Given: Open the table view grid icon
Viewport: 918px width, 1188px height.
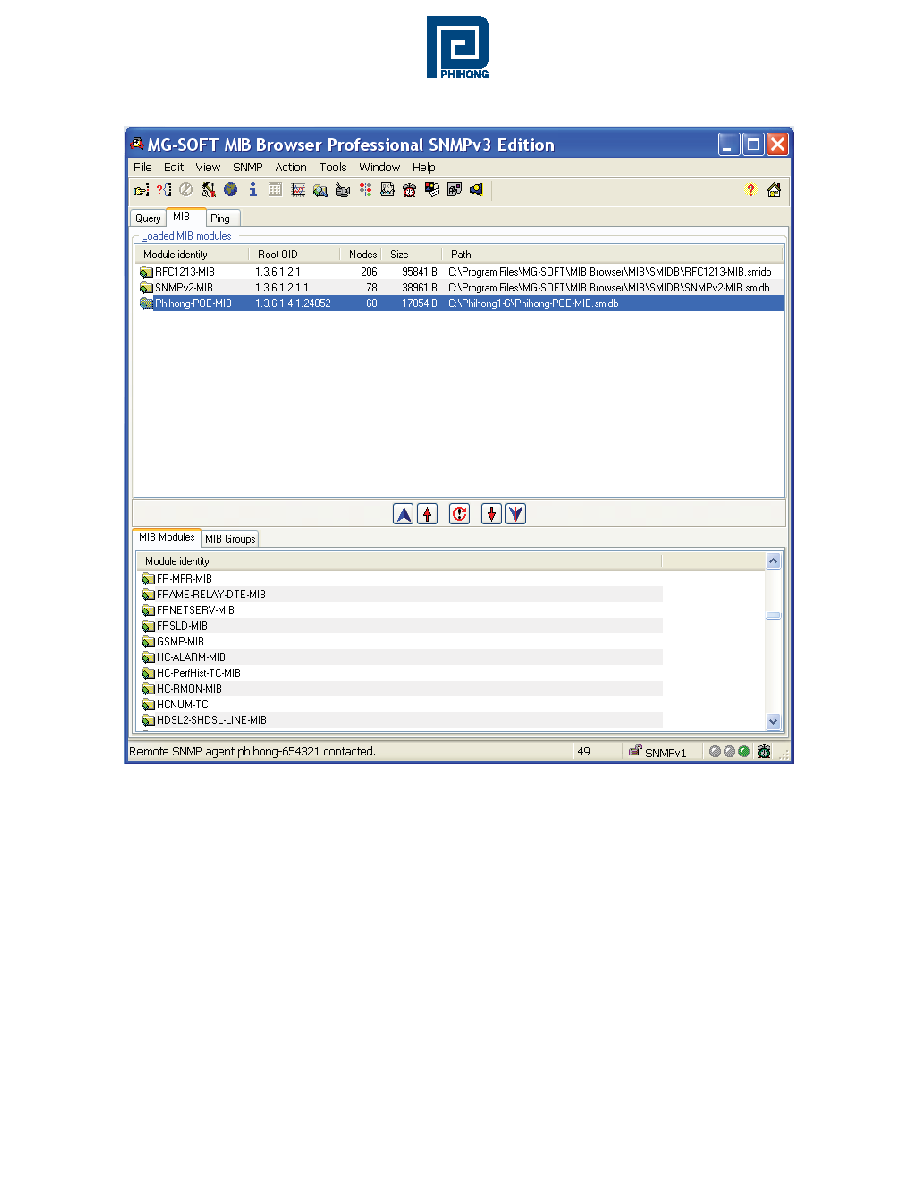Looking at the screenshot, I should click(276, 189).
